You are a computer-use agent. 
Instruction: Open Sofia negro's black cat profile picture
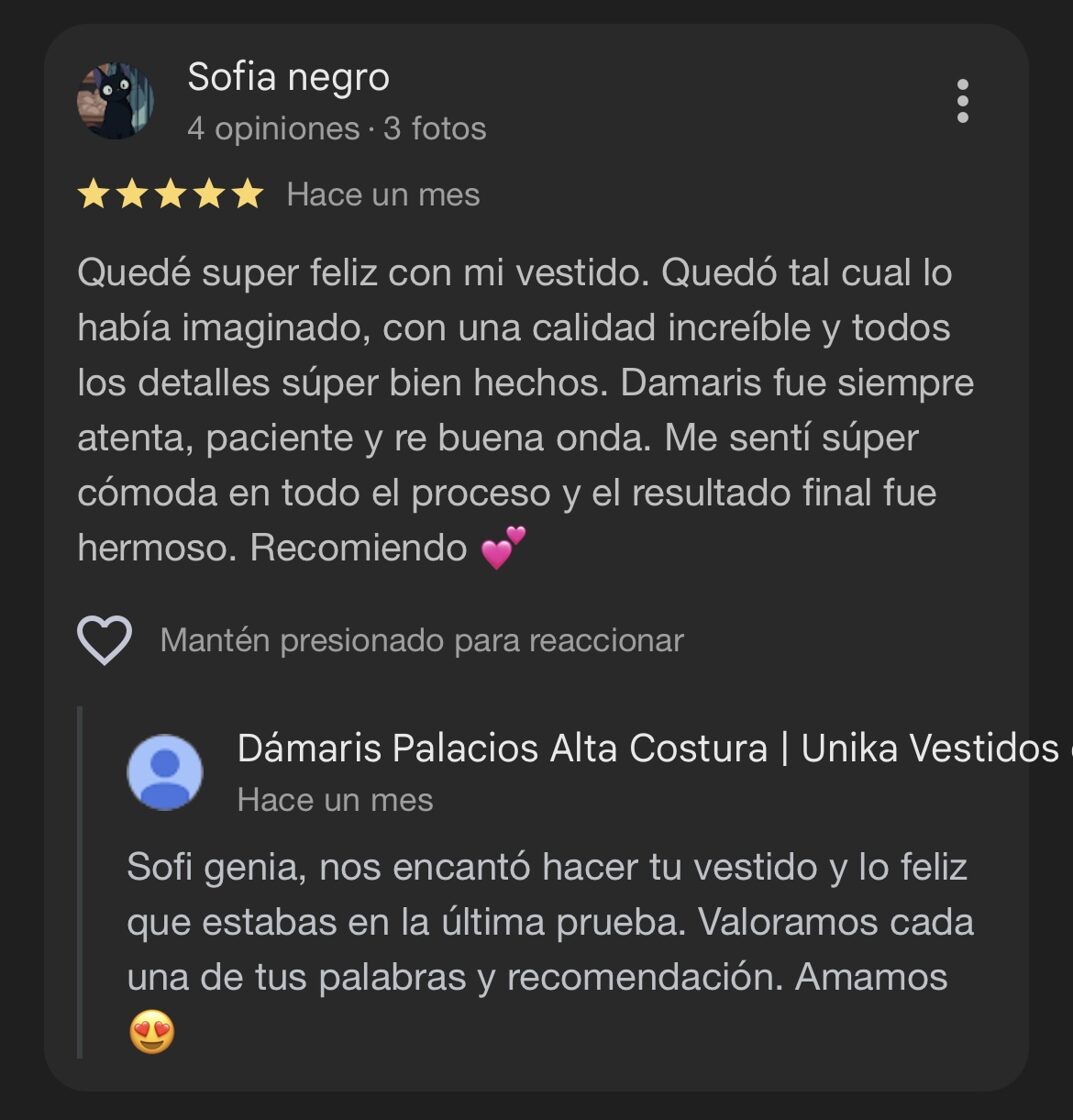pyautogui.click(x=116, y=101)
